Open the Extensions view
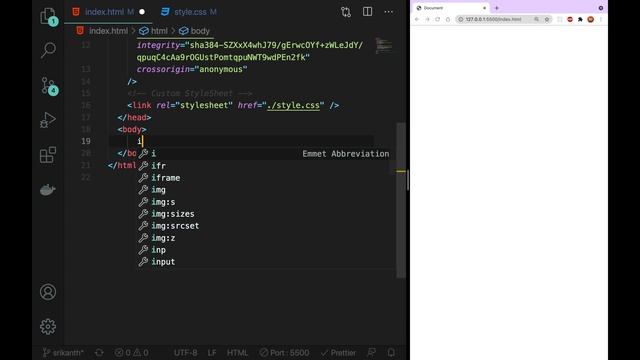640x360 pixels. 48,155
